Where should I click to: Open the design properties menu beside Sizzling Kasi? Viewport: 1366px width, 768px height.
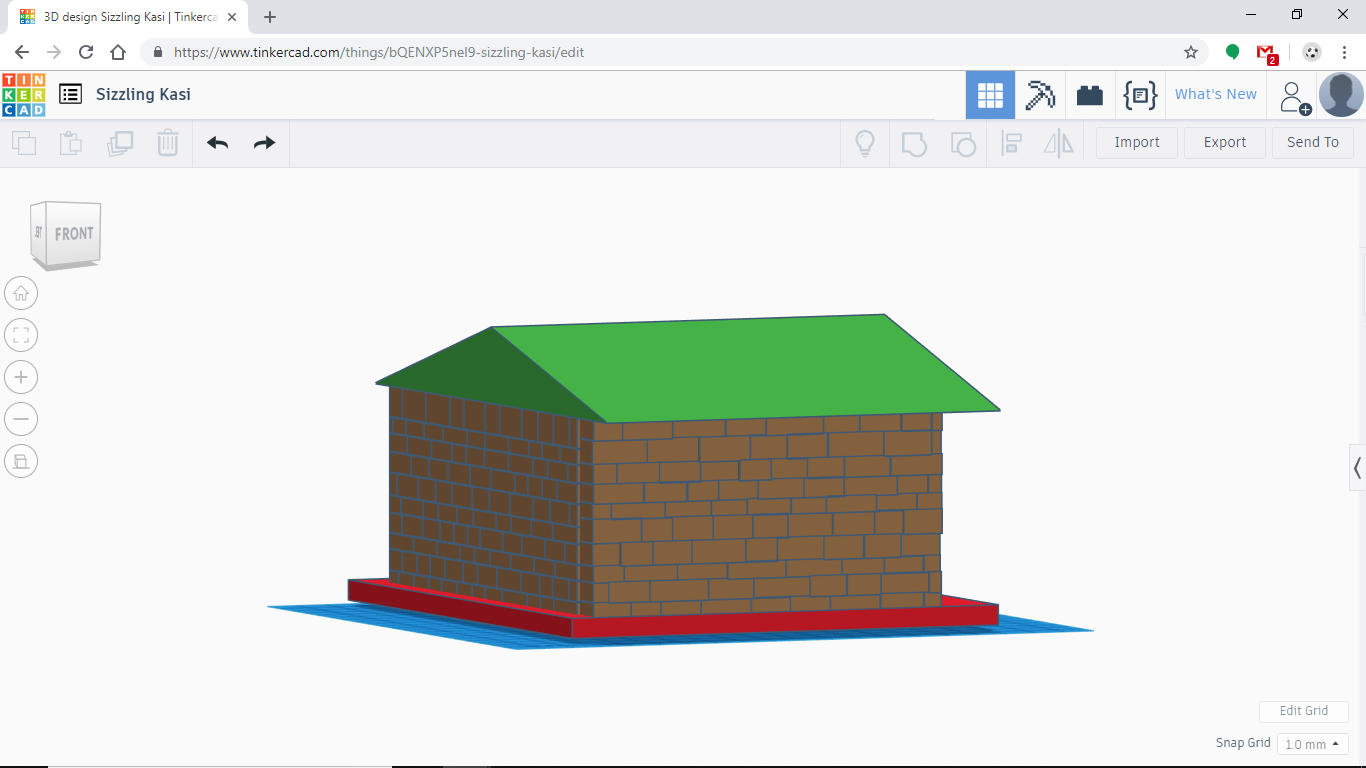coord(70,93)
